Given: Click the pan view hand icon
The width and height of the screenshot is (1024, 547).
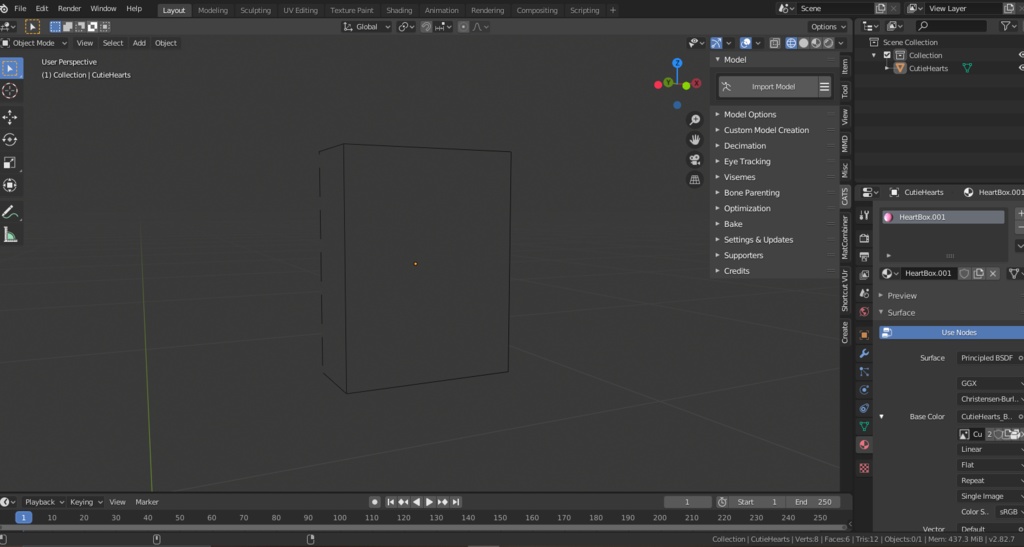Looking at the screenshot, I should 695,140.
